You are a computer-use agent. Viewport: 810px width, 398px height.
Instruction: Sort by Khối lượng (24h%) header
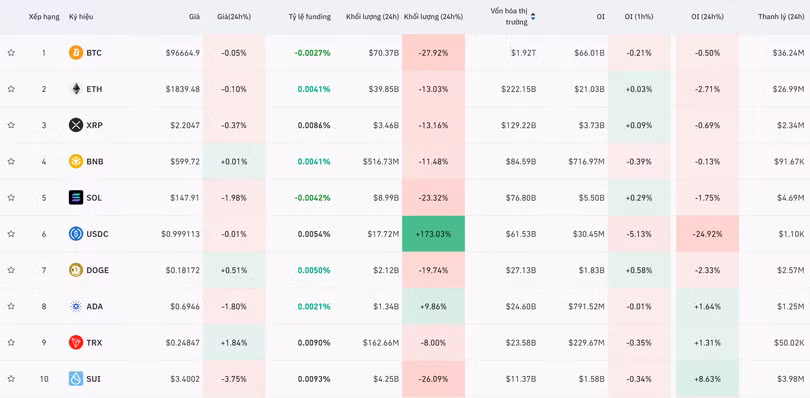click(433, 17)
